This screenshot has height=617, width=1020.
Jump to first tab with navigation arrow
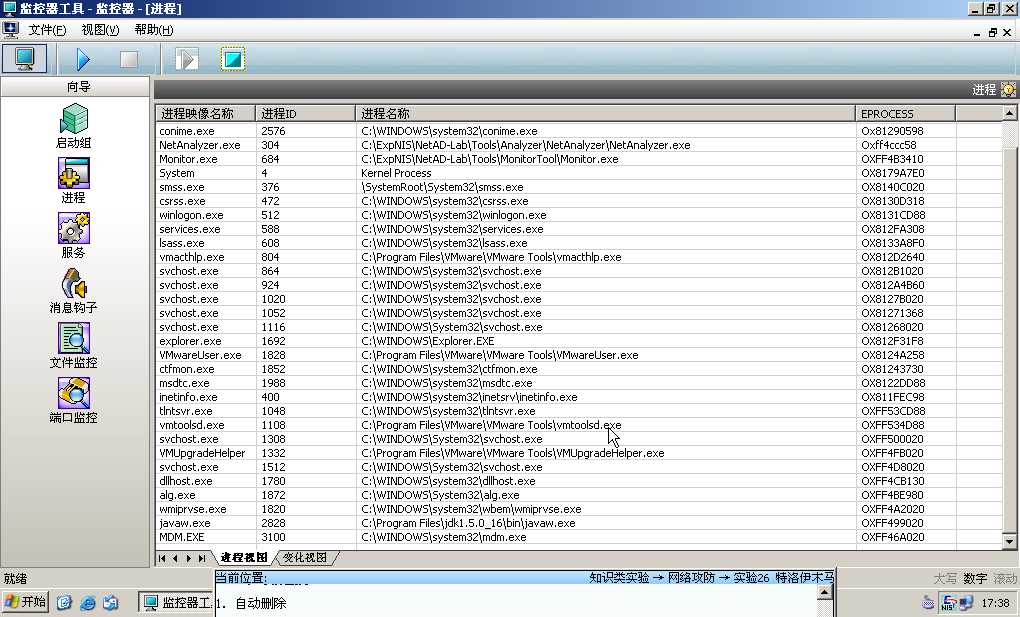(162, 558)
